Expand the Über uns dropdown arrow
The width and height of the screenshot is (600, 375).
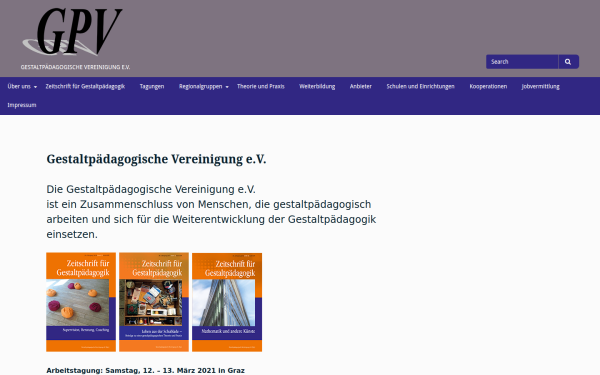pyautogui.click(x=36, y=87)
